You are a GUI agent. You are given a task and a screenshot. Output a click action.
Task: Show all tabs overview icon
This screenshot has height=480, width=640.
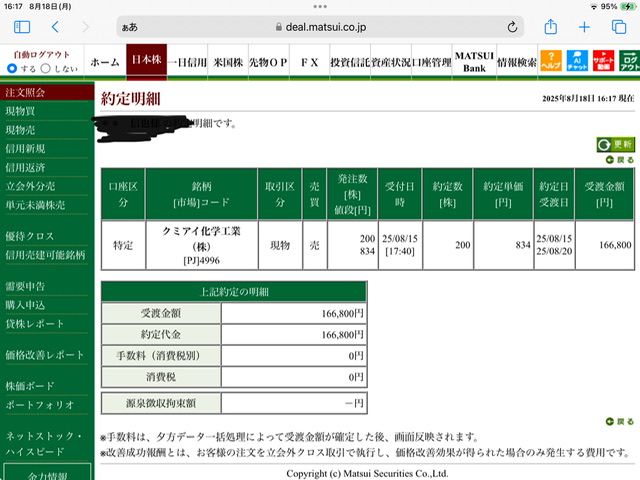click(619, 27)
